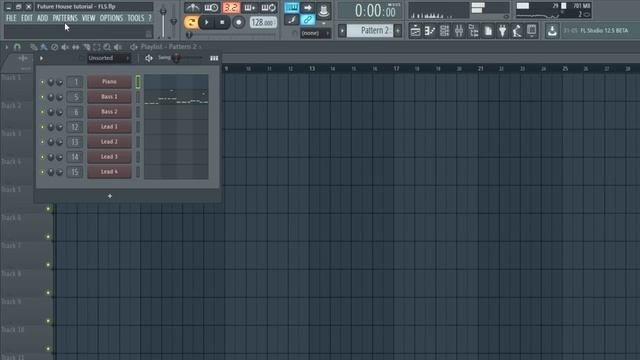Select the Lead 1 channel button

(109, 127)
